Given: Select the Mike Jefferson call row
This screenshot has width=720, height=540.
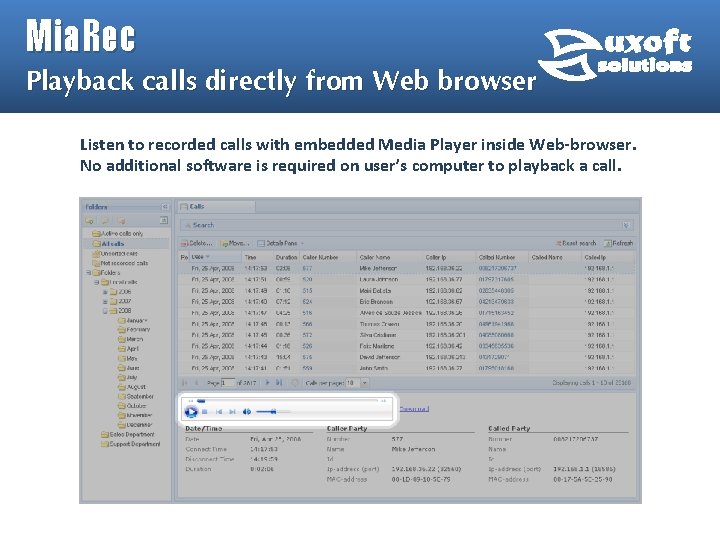Looking at the screenshot, I should tap(407, 268).
